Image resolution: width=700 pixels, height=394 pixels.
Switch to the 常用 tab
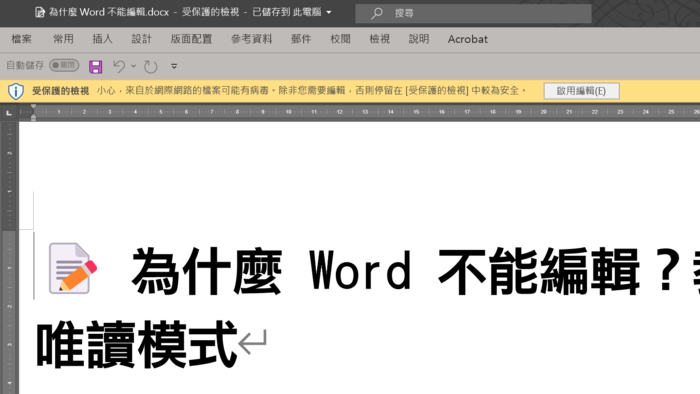63,39
